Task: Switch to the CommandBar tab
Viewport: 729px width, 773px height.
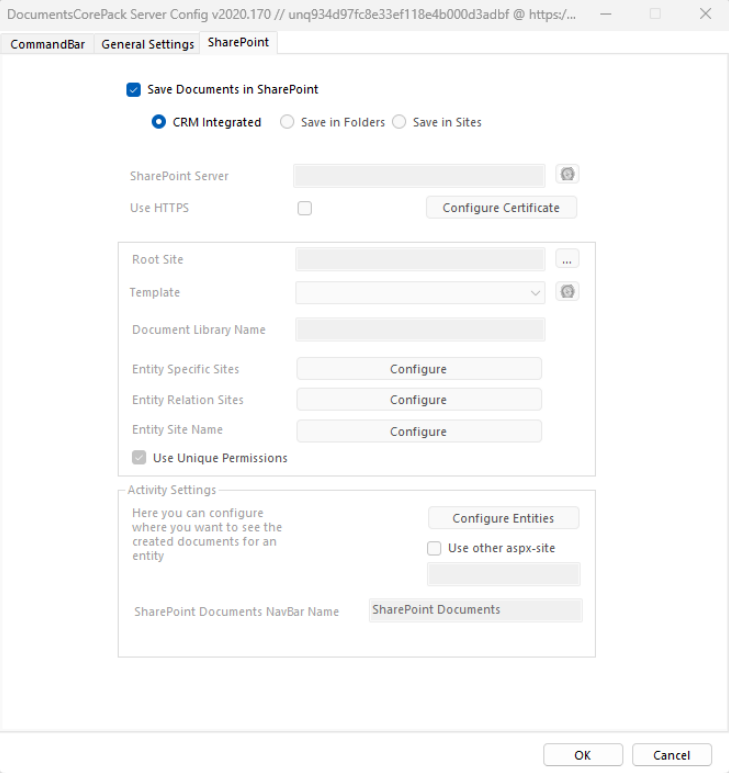Action: 48,44
